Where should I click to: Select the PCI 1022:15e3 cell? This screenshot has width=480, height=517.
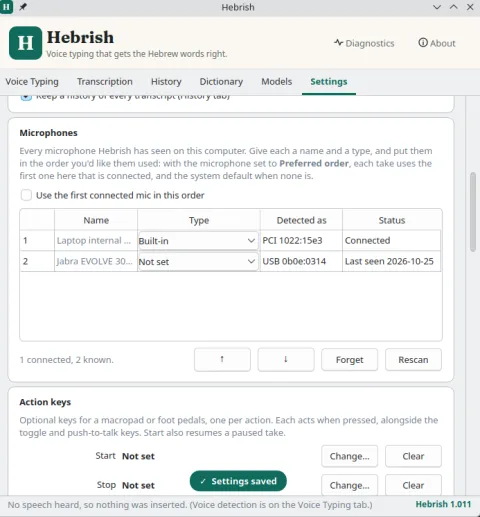point(301,241)
